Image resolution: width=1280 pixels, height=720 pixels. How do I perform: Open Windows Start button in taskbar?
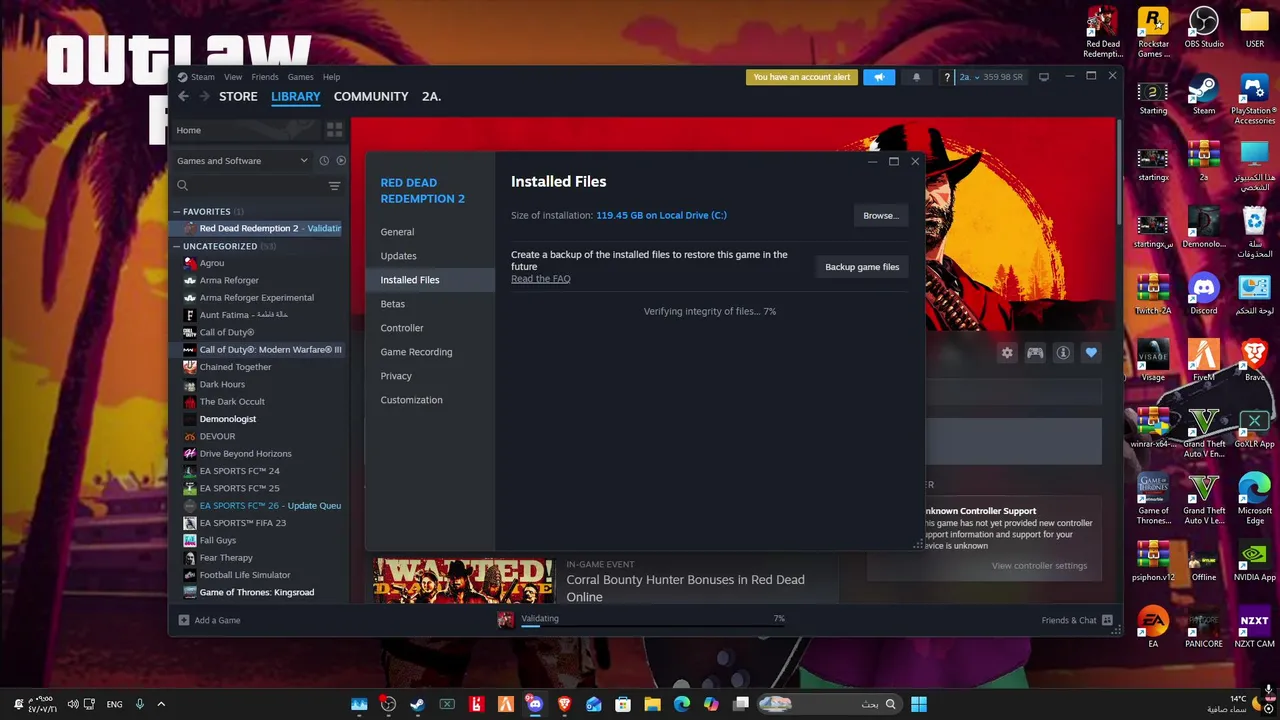(918, 704)
